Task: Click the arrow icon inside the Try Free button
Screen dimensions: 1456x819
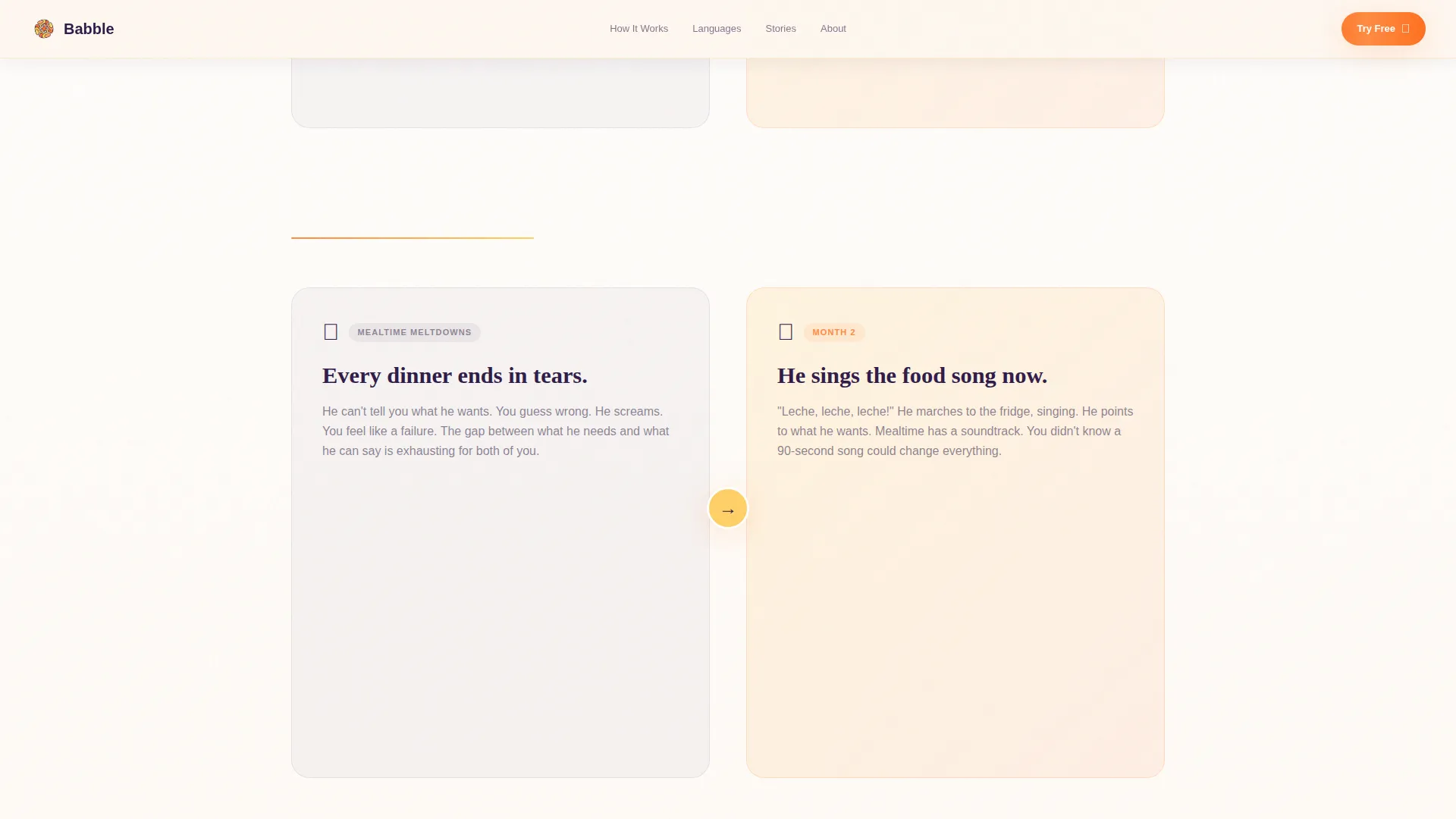Action: click(x=1405, y=29)
